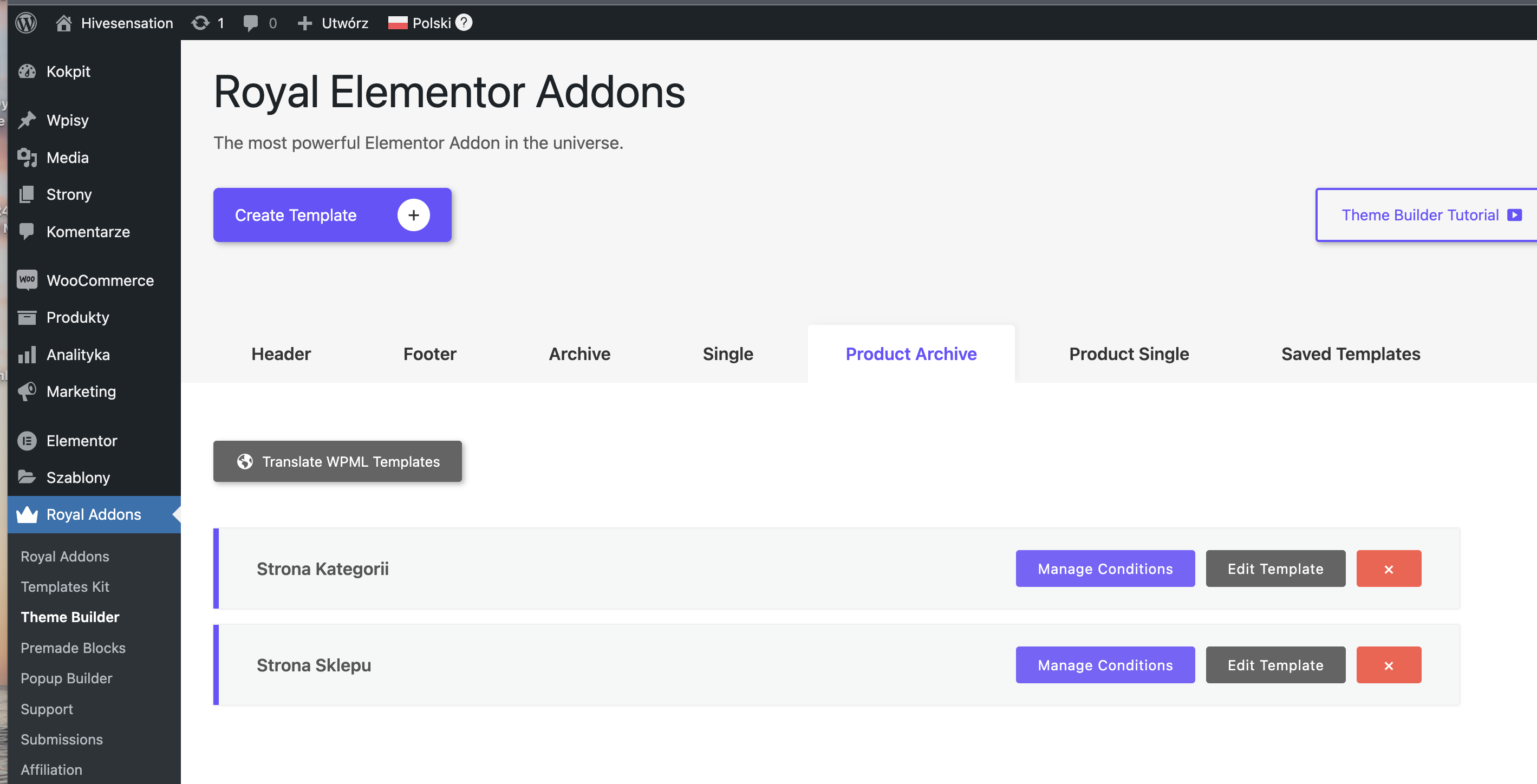This screenshot has width=1537, height=784.
Task: Click the Wpisy pin icon
Action: [27, 120]
